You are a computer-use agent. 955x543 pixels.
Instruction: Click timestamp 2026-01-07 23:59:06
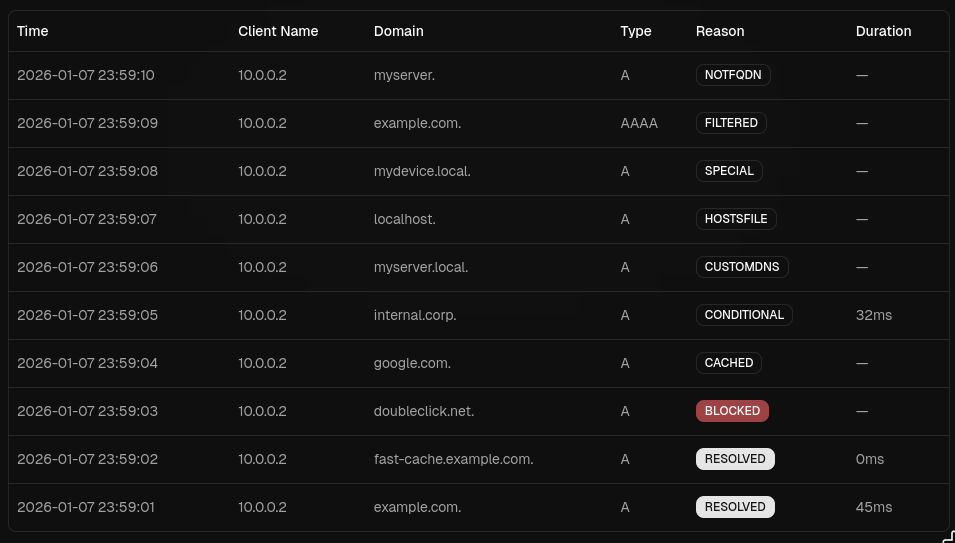(x=87, y=267)
